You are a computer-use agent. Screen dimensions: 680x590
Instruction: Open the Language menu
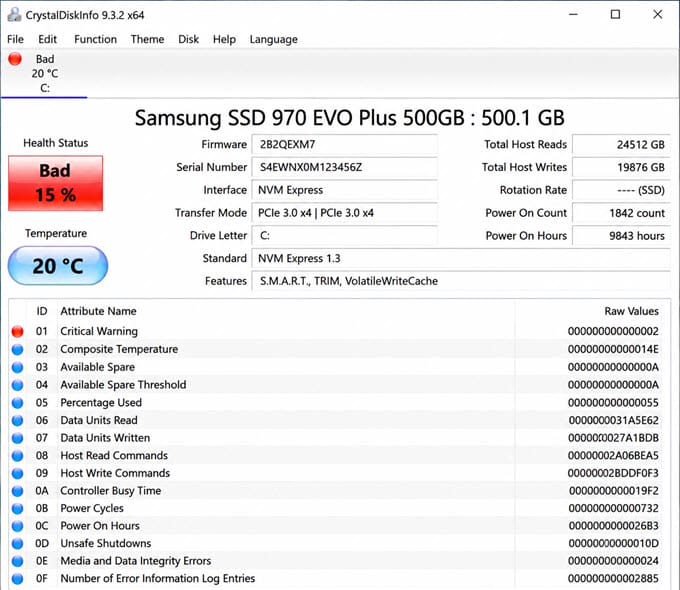coord(274,39)
